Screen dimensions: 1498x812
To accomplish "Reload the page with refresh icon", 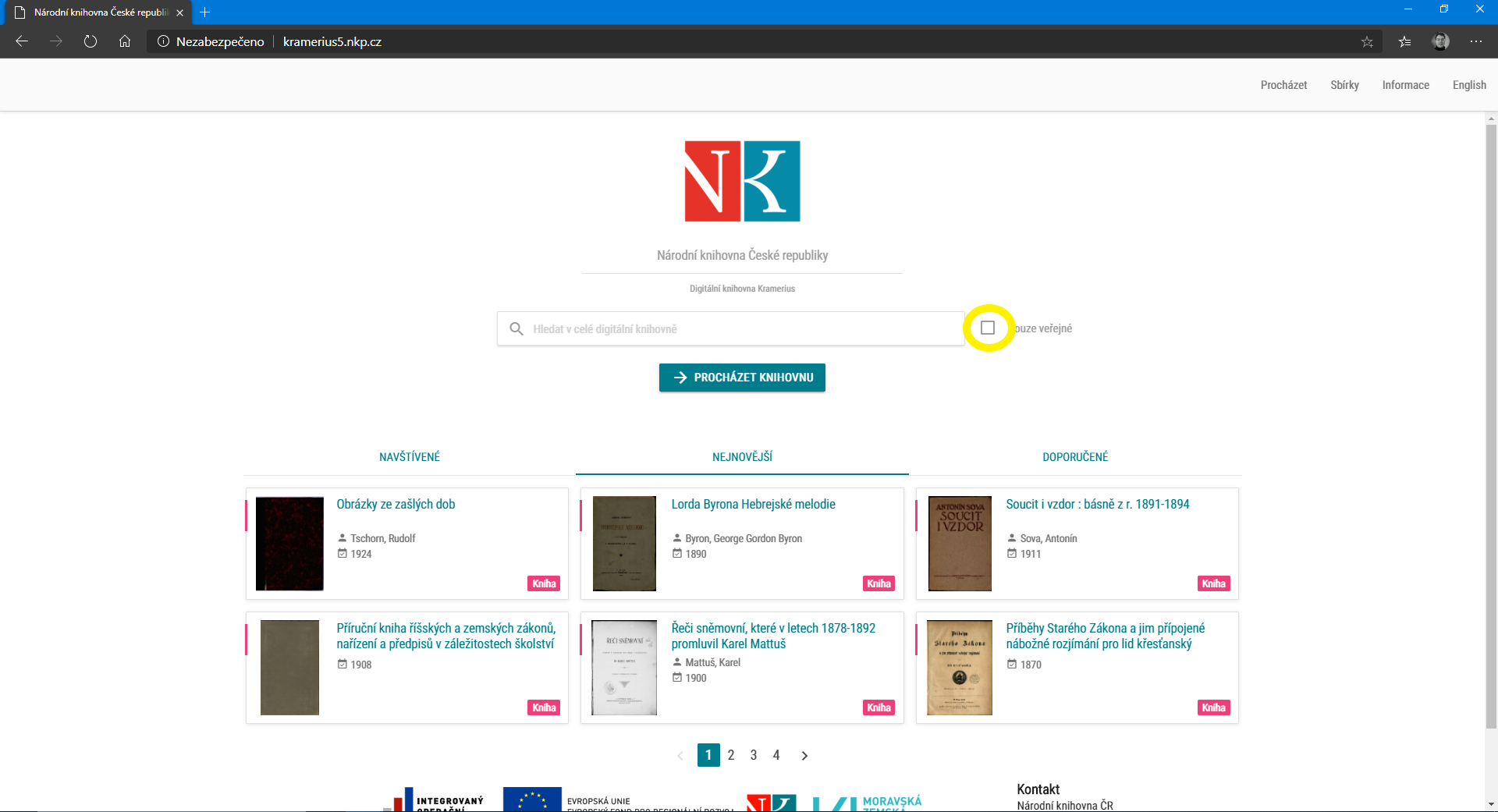I will [91, 41].
